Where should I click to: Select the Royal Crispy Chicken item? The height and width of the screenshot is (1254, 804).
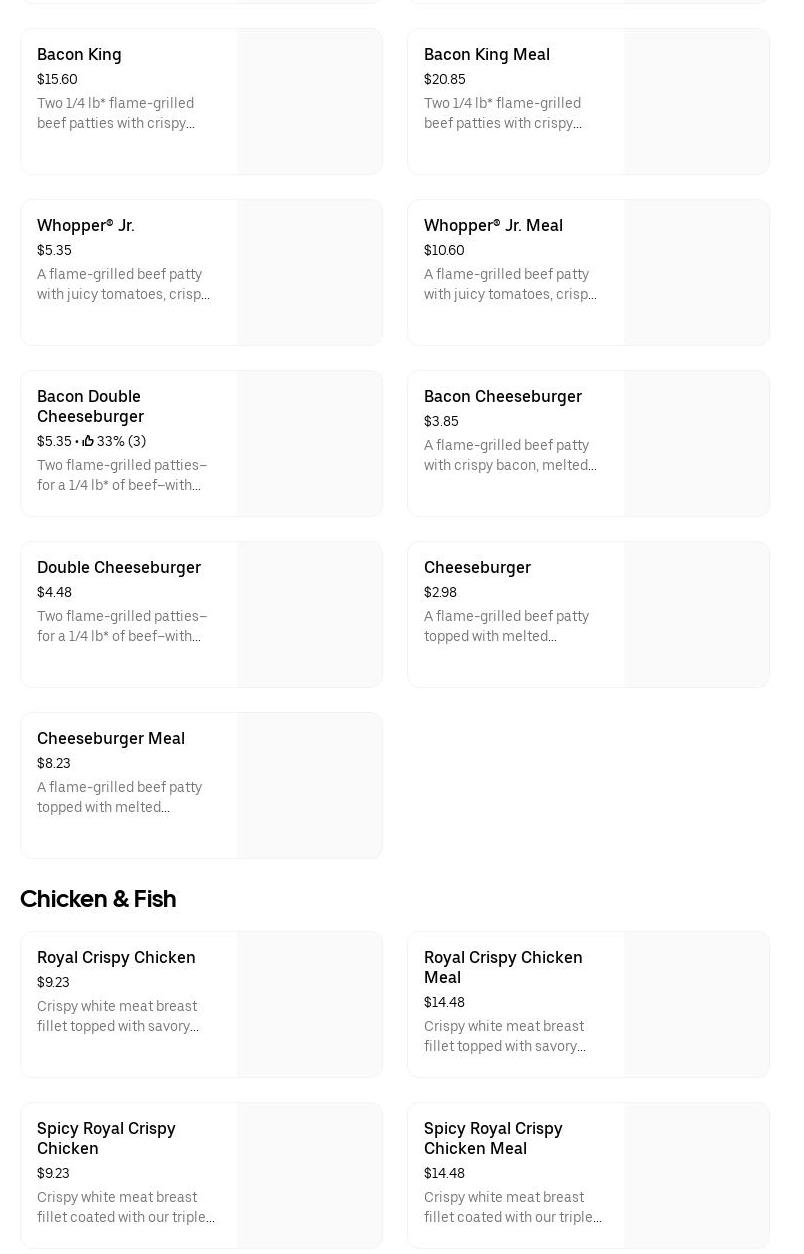coord(201,1004)
